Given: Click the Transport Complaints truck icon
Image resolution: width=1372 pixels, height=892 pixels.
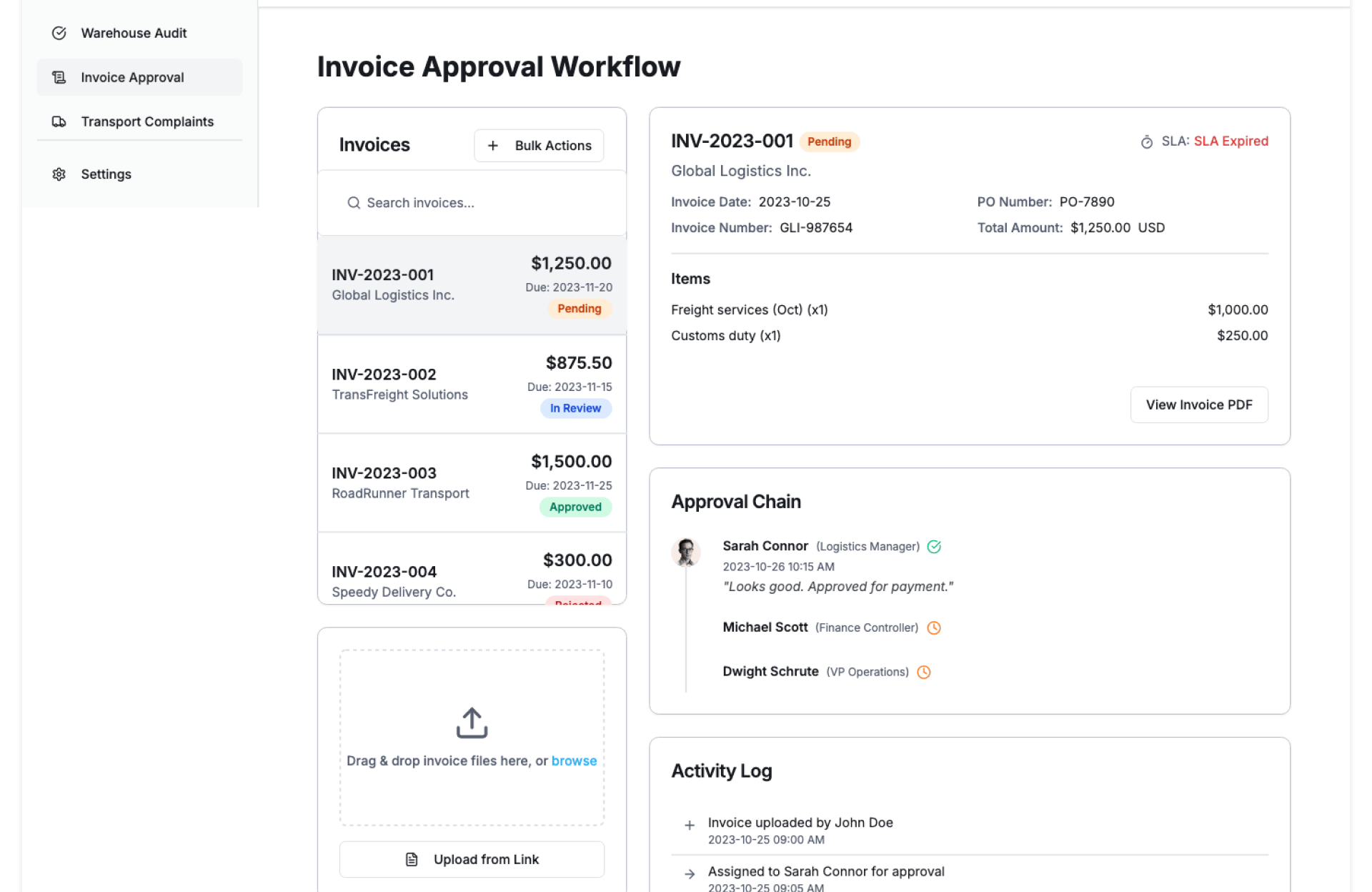Looking at the screenshot, I should 59,122.
